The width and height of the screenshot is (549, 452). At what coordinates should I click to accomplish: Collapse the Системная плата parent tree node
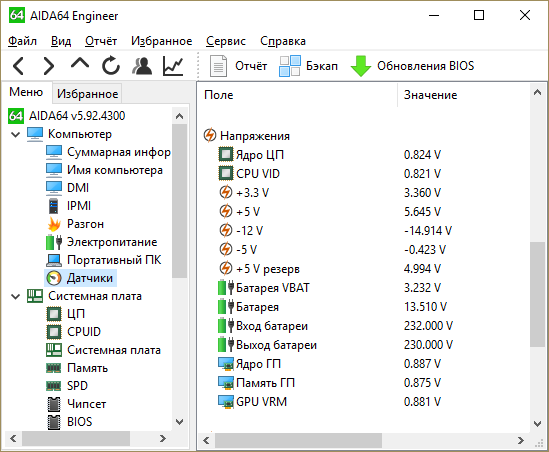pos(15,297)
